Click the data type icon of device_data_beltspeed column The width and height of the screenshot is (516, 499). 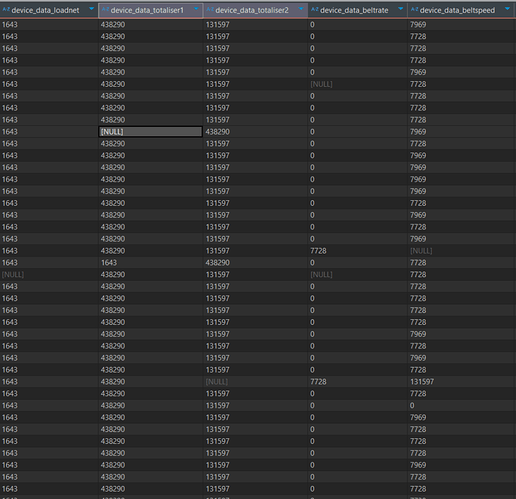414,10
